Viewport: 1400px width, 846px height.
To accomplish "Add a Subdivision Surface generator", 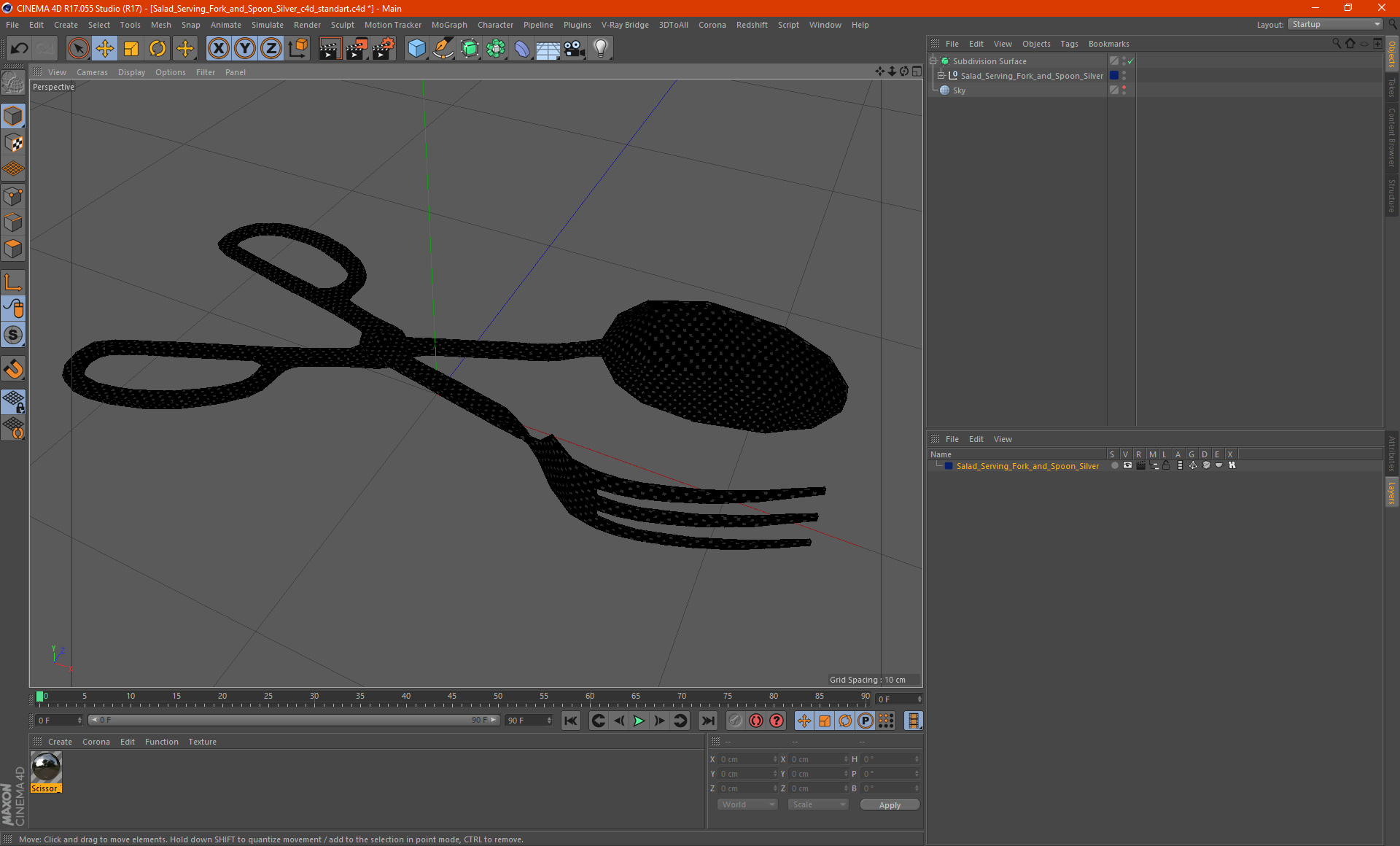I will pyautogui.click(x=470, y=49).
